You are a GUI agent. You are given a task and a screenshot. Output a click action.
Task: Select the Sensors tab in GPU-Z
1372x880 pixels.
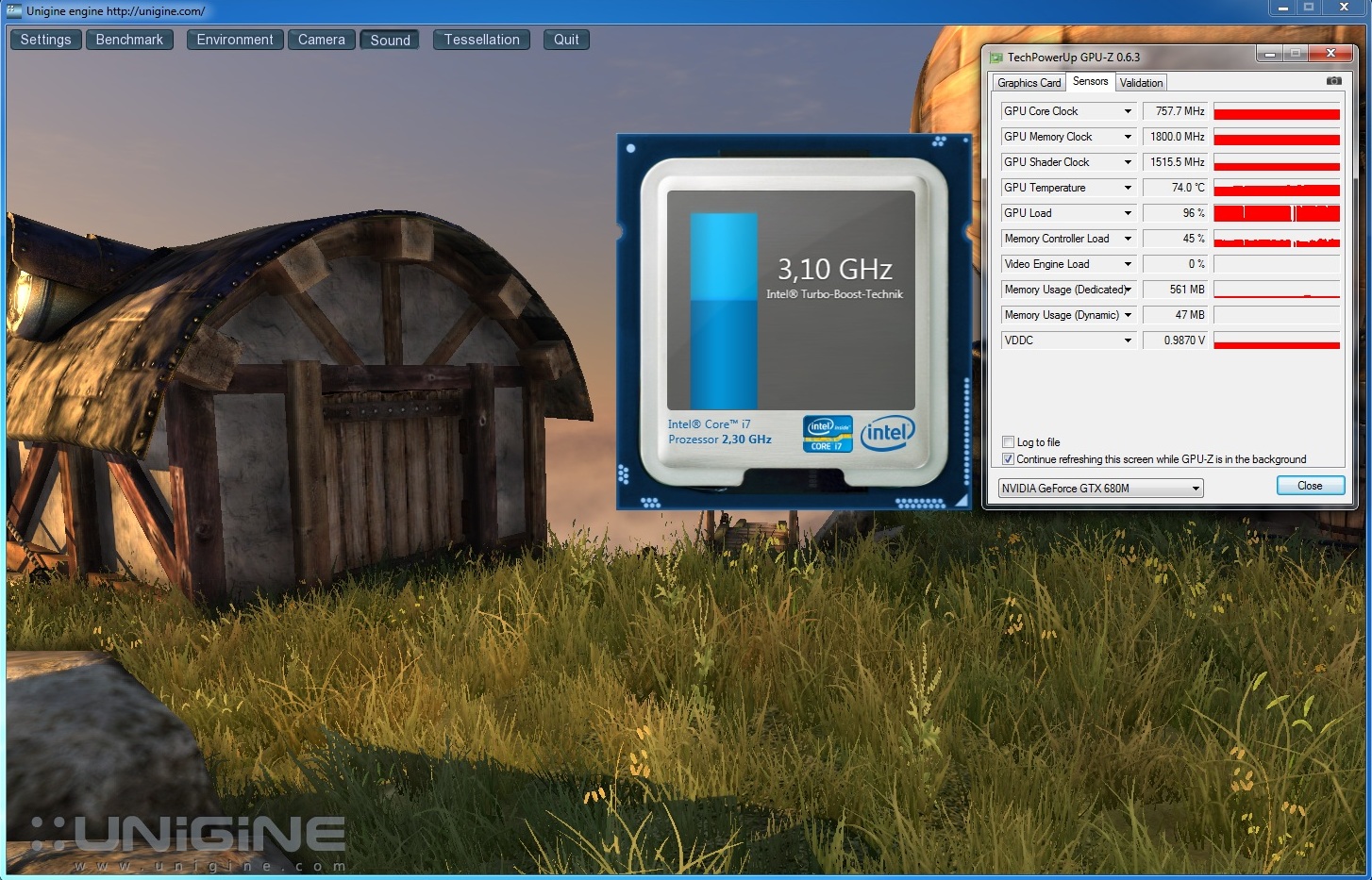tap(1090, 81)
